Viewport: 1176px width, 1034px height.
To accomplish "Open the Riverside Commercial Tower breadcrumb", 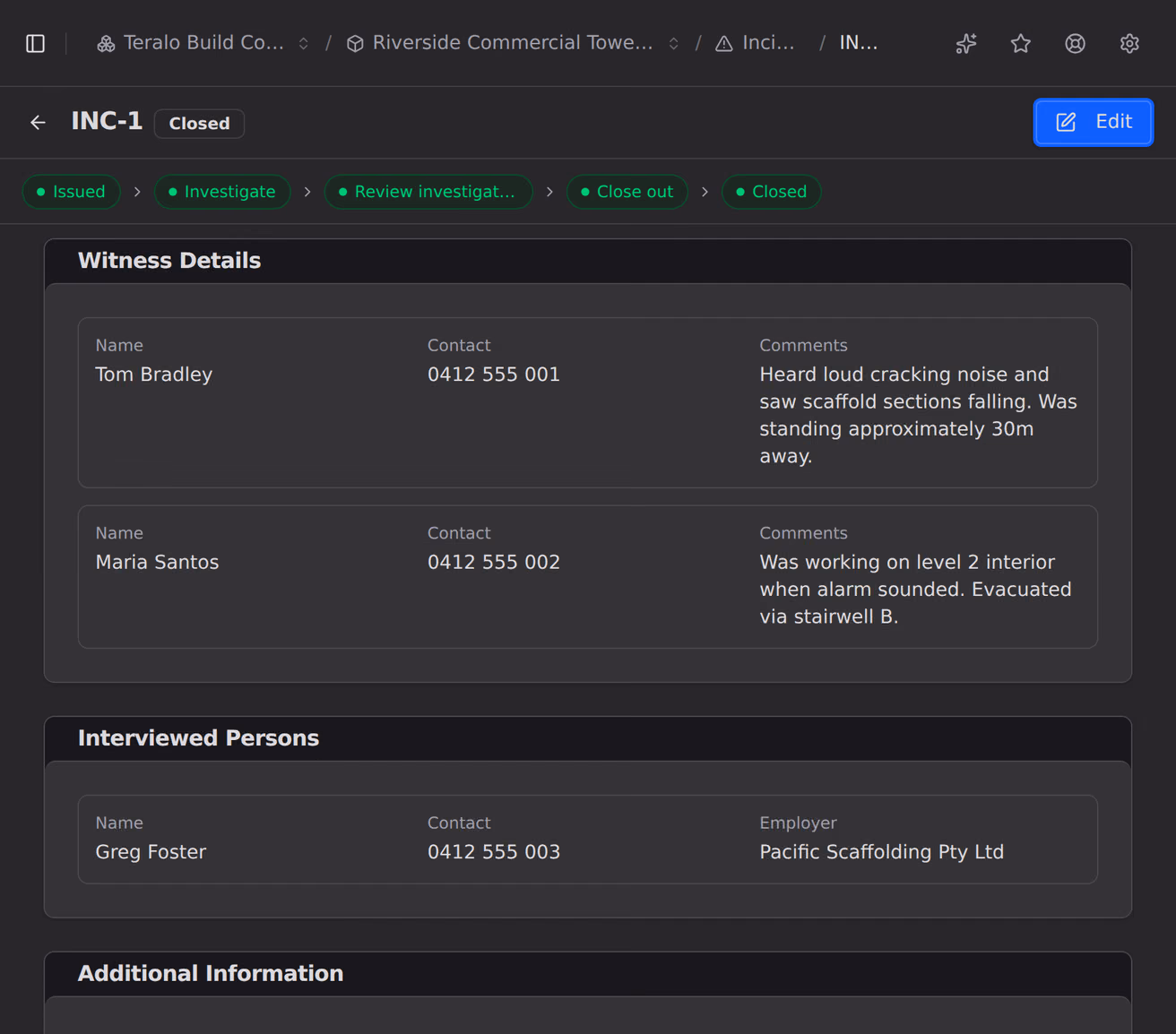I will pyautogui.click(x=513, y=43).
